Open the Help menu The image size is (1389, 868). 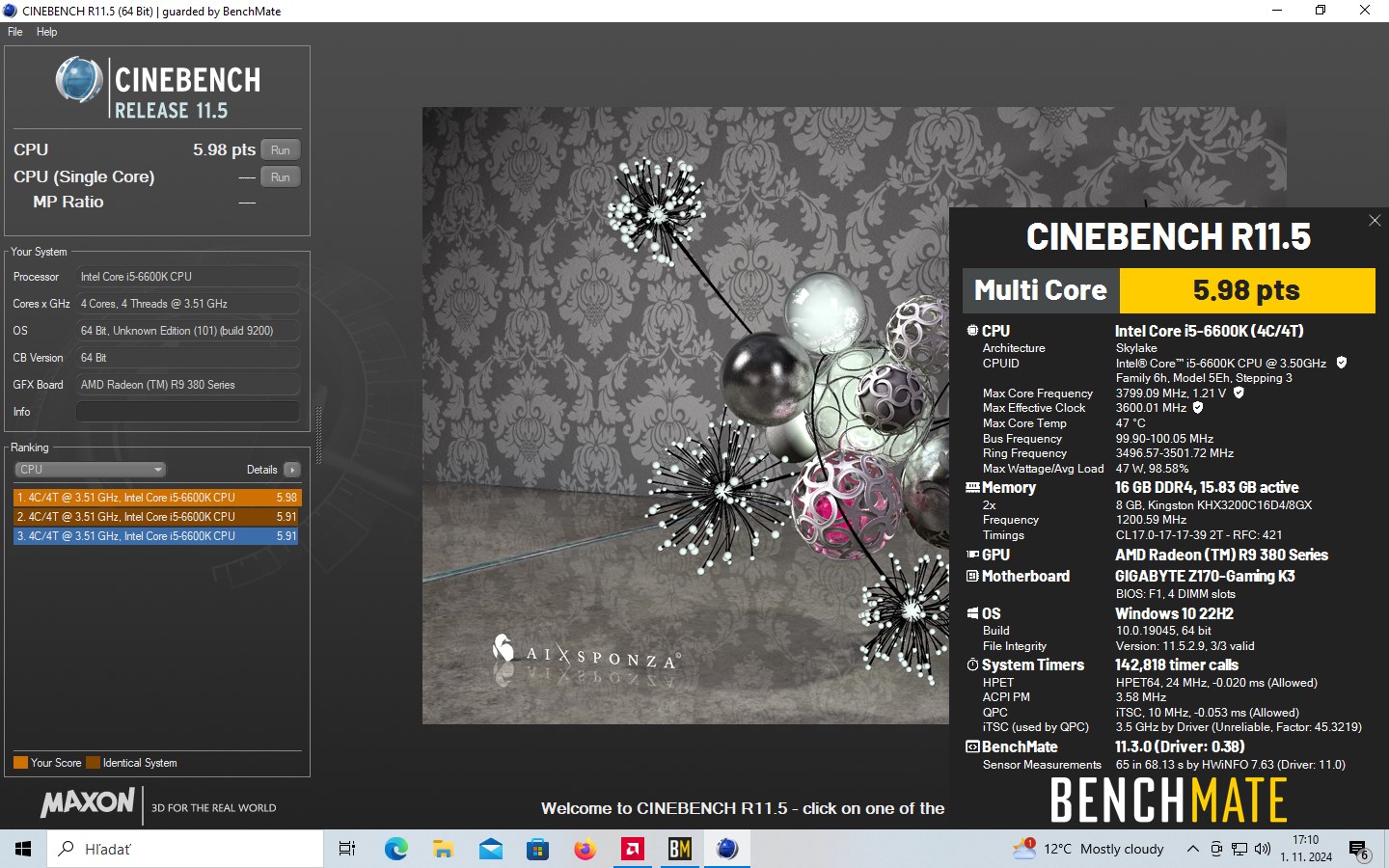[46, 32]
